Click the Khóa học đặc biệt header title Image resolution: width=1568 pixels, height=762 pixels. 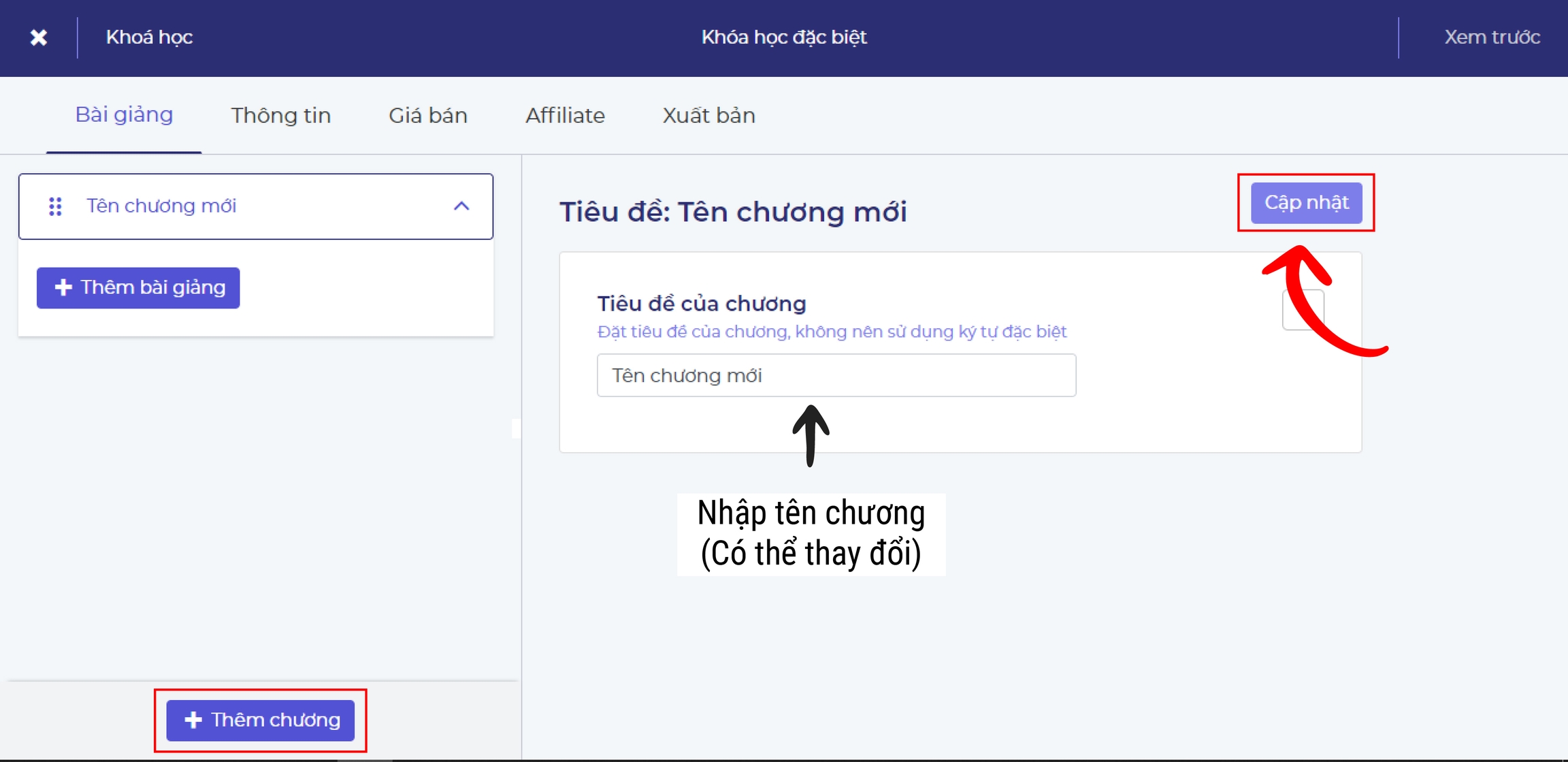(x=784, y=37)
